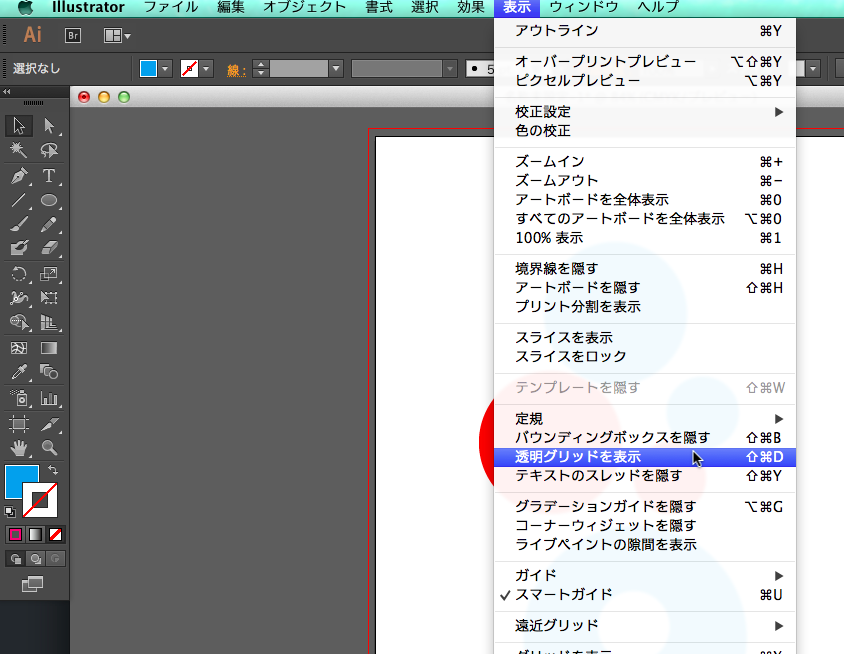Click the stroke weight up stepper arrow
The image size is (844, 654).
tap(259, 63)
